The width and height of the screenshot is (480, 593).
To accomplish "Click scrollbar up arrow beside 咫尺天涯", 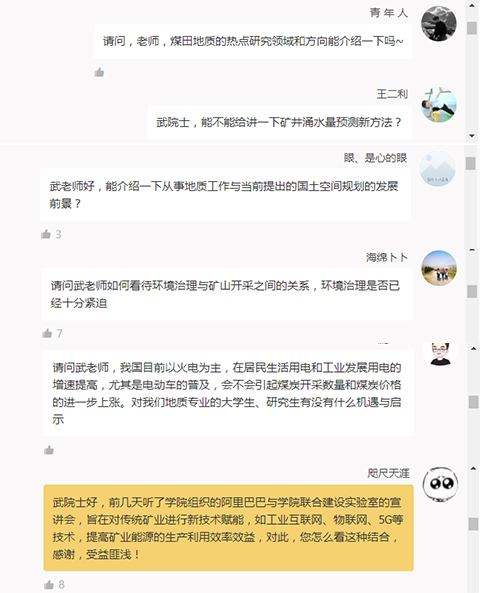I will [x=473, y=468].
